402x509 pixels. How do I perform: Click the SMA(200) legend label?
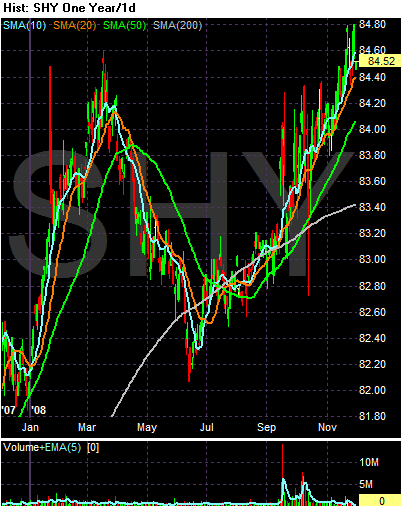point(177,25)
